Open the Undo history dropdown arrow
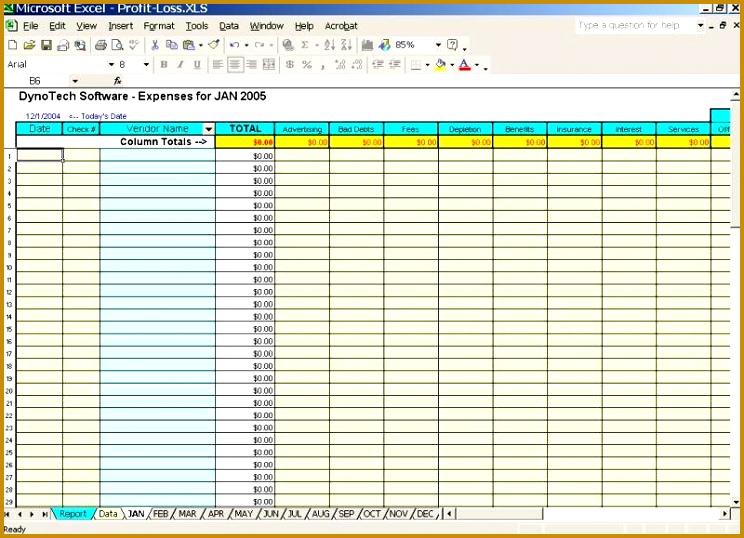 (246, 45)
